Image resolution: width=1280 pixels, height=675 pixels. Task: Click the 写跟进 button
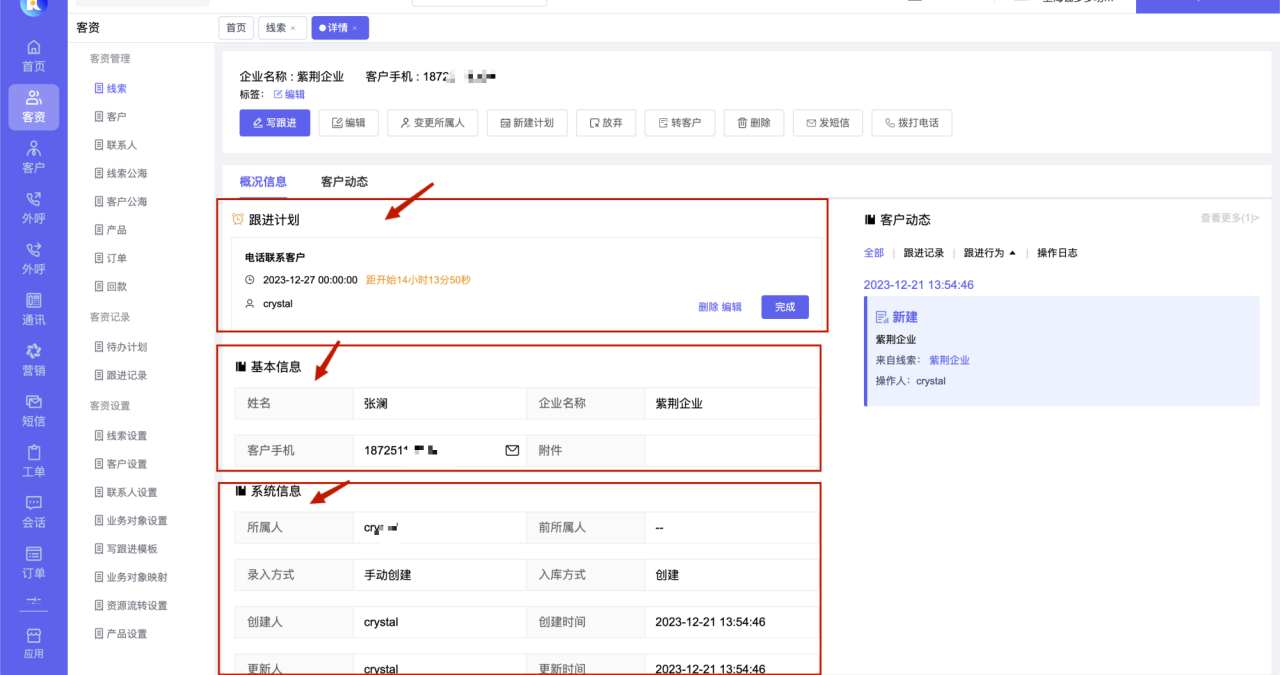(x=275, y=123)
